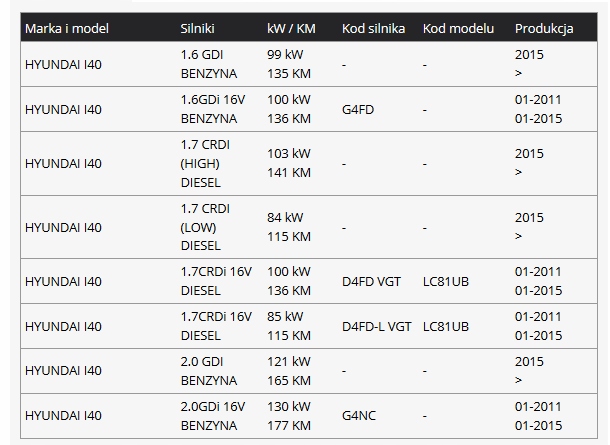Click the '1.7 CRDI (LOW) DIESEL' engine cell

206,227
